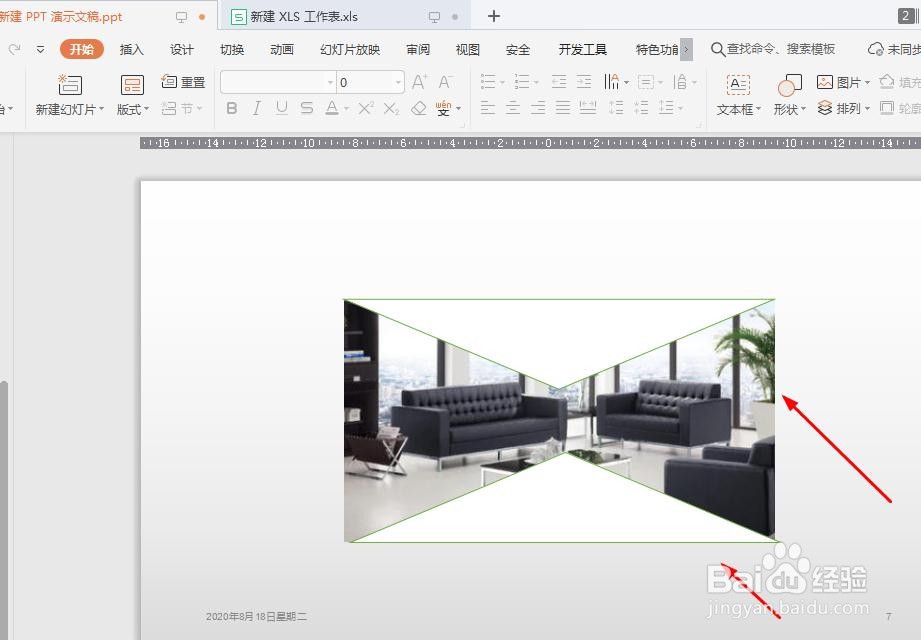Expand the 文本框 dropdown arrow
Viewport: 921px width, 640px height.
point(758,109)
